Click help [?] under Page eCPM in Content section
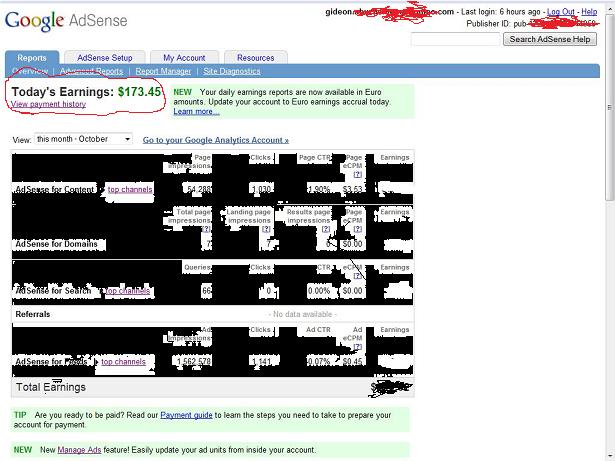Screen dimensions: 615x461 point(358,174)
